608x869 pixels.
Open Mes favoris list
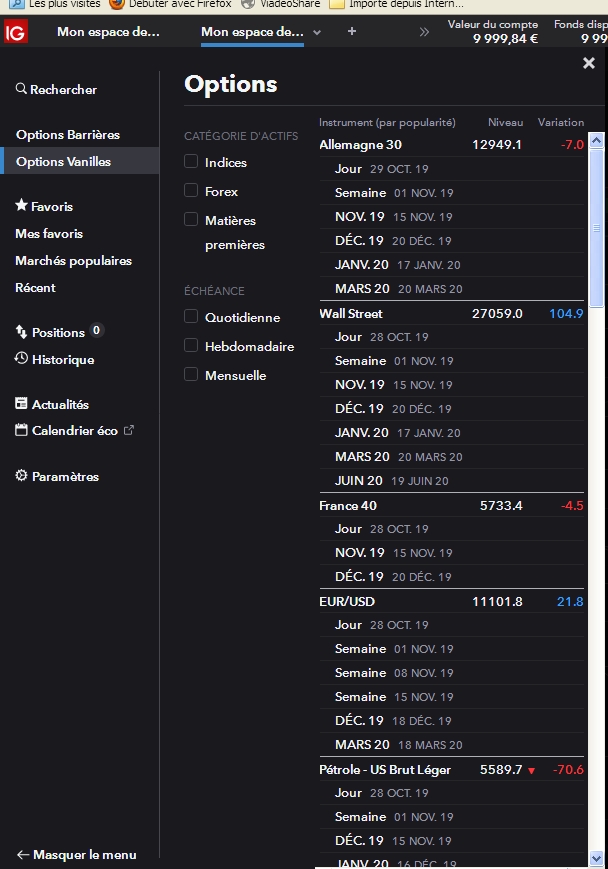pyautogui.click(x=49, y=234)
